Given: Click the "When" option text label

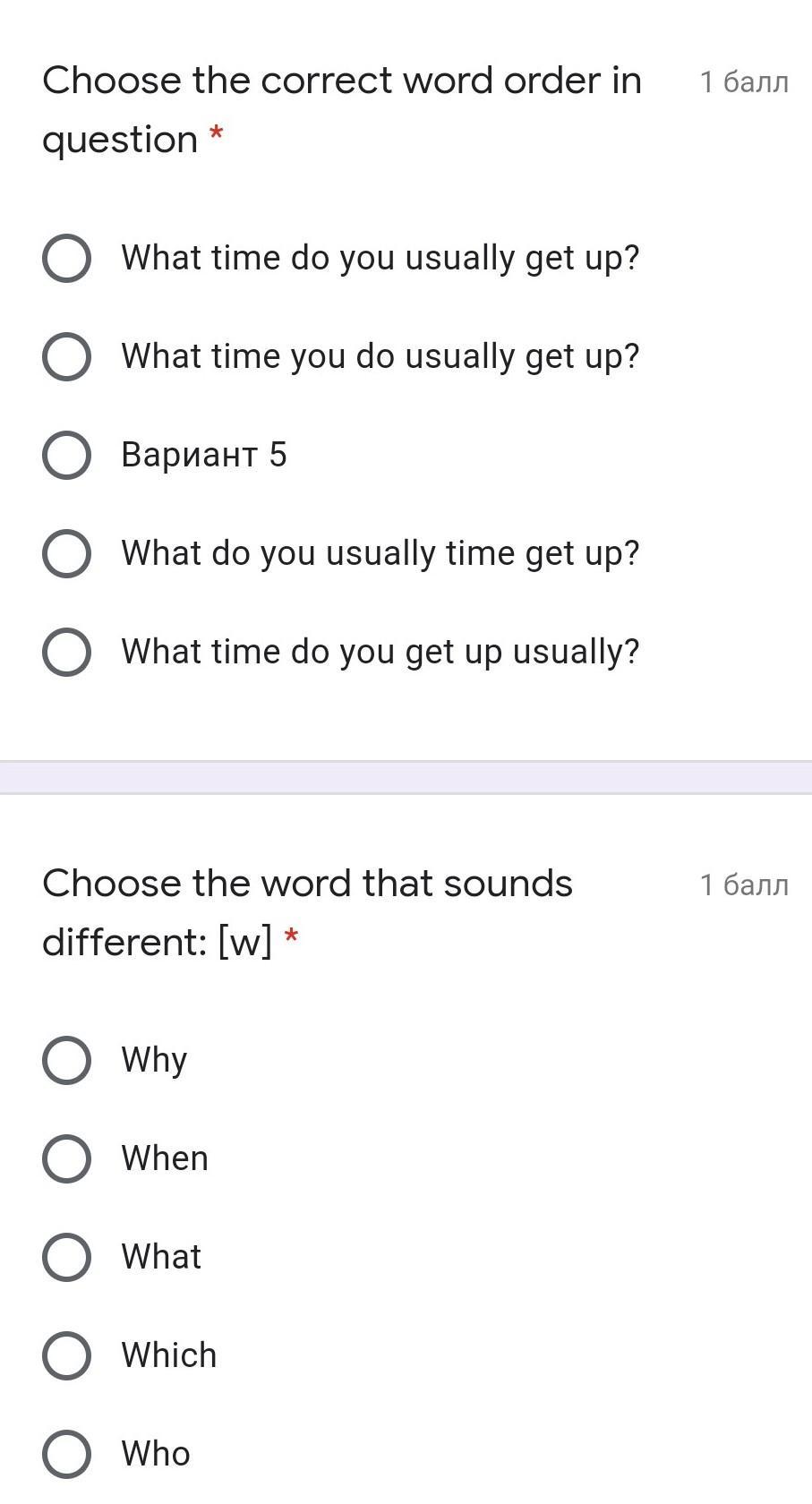Looking at the screenshot, I should pyautogui.click(x=165, y=1159).
